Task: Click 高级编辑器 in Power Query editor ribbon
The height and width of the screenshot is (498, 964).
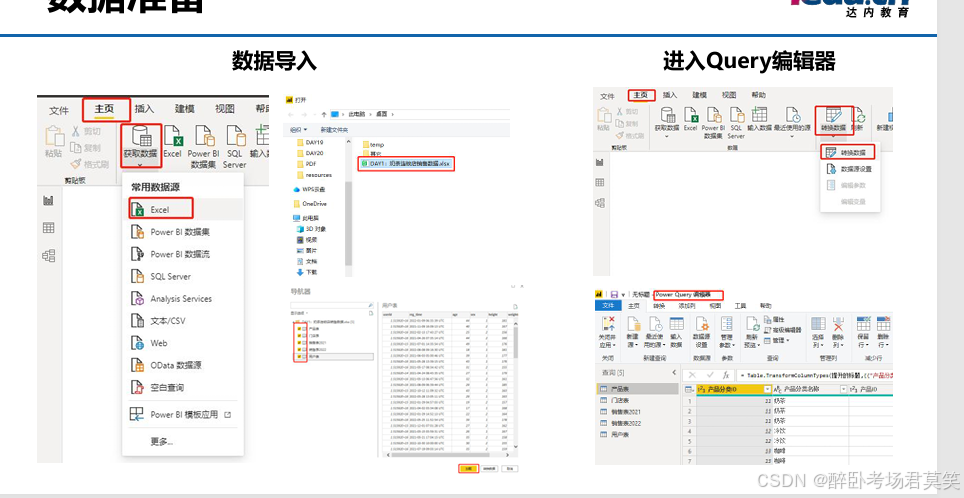Action: (782, 330)
